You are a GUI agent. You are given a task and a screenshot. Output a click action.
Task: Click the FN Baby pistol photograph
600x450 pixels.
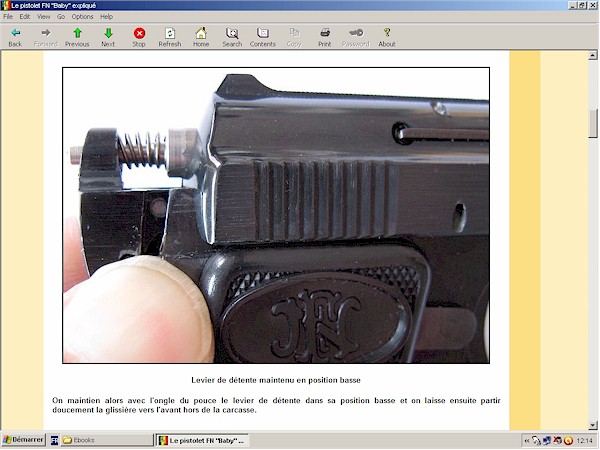pyautogui.click(x=276, y=215)
